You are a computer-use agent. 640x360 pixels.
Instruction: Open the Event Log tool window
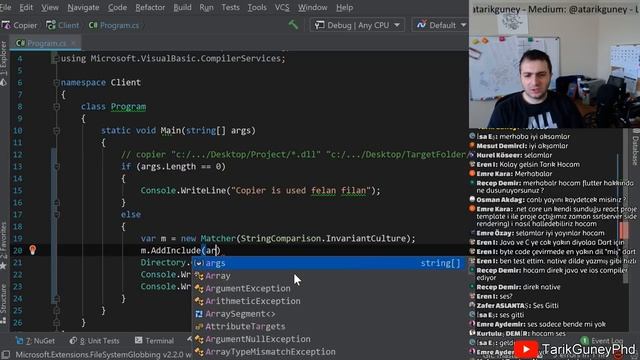pyautogui.click(x=602, y=340)
